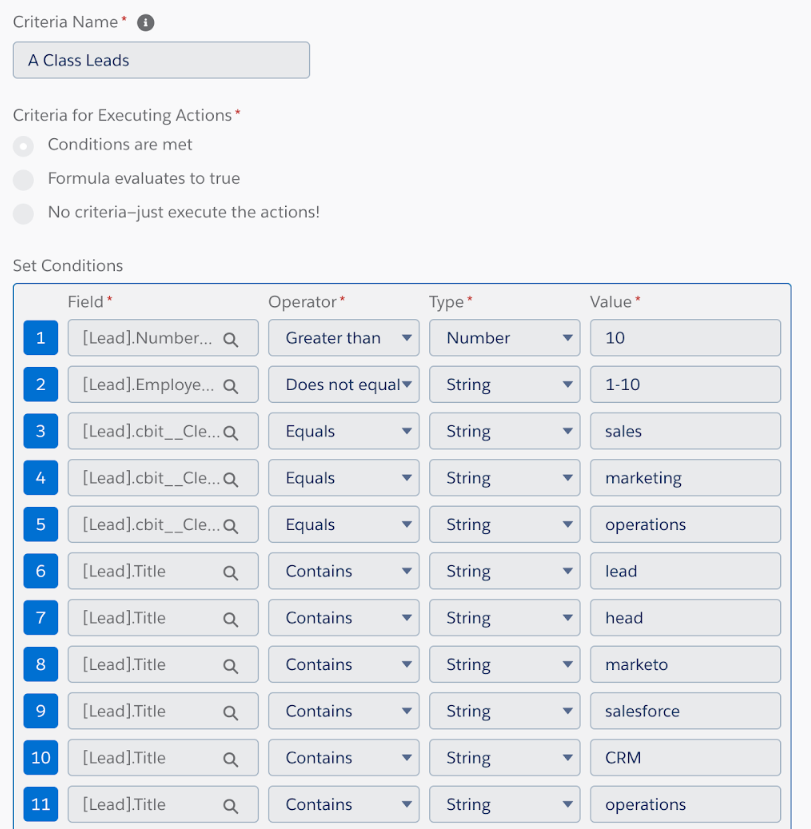The width and height of the screenshot is (811, 829).
Task: Click the condition number 8 badge
Action: click(x=41, y=664)
